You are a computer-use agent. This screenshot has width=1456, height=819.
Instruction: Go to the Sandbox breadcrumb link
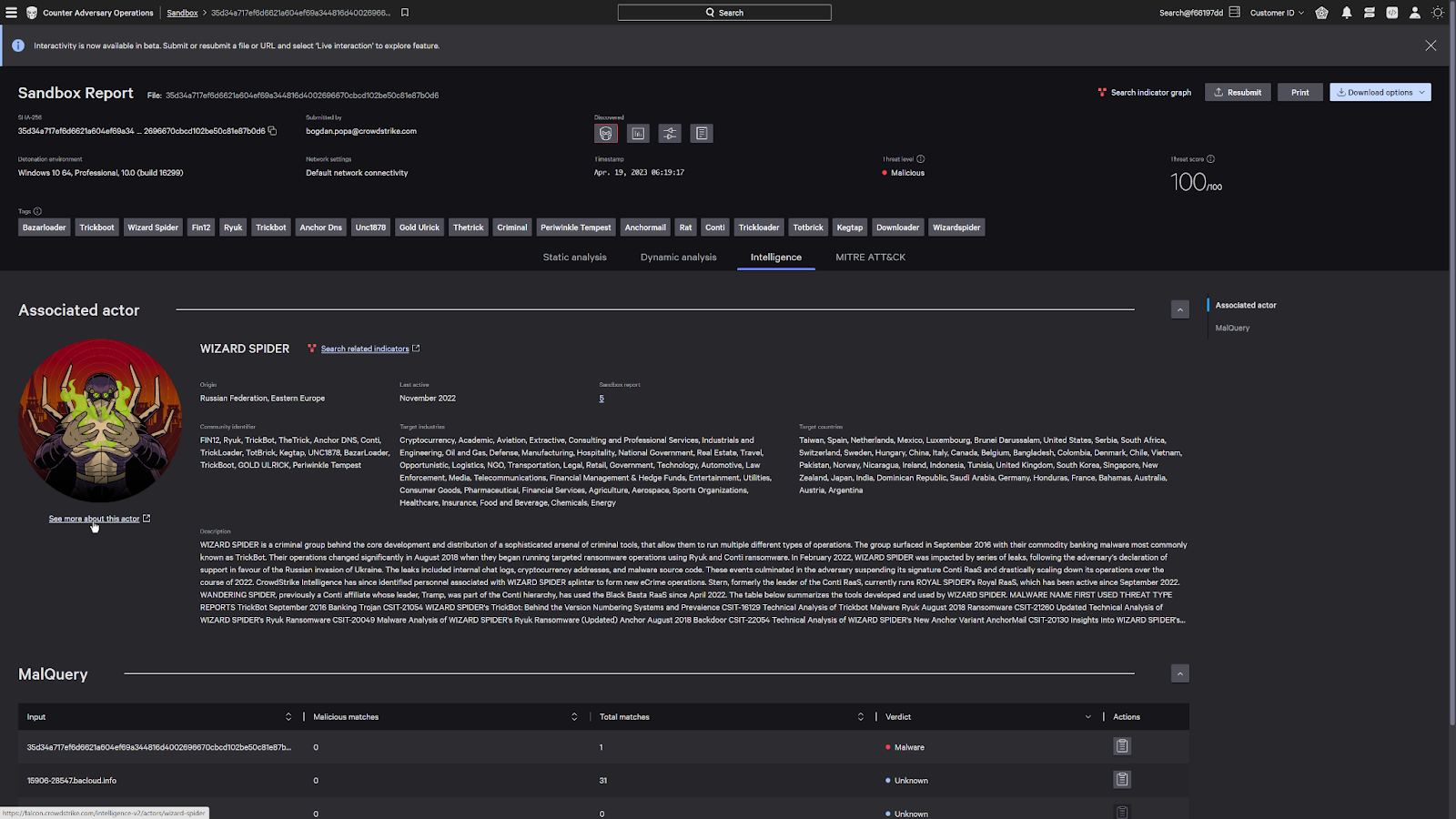point(182,13)
